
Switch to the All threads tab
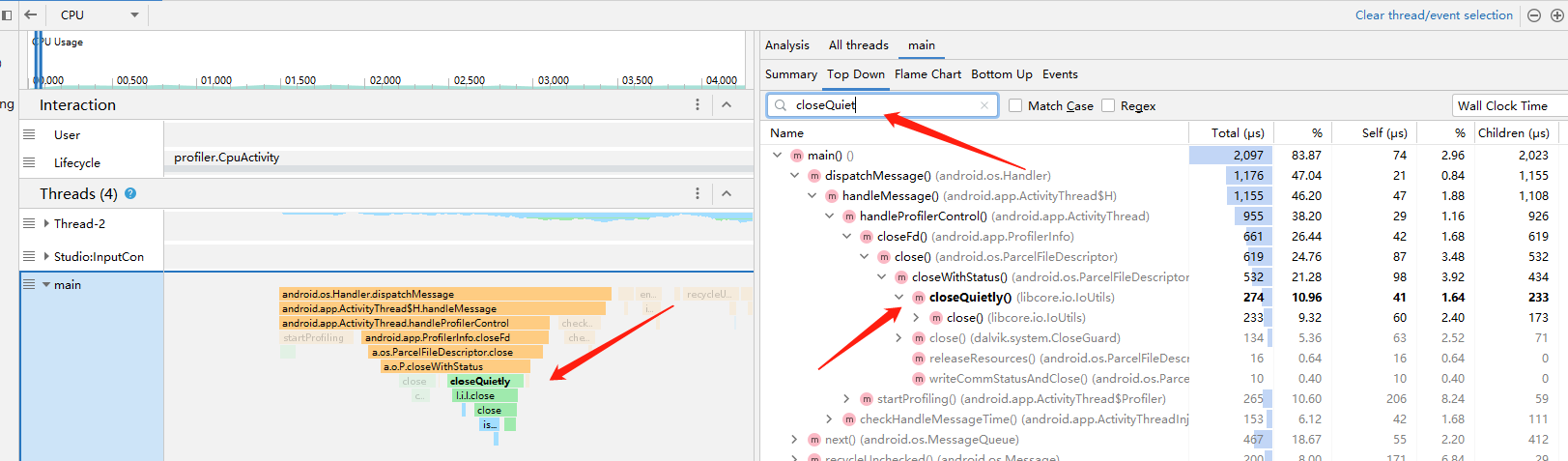(x=858, y=44)
